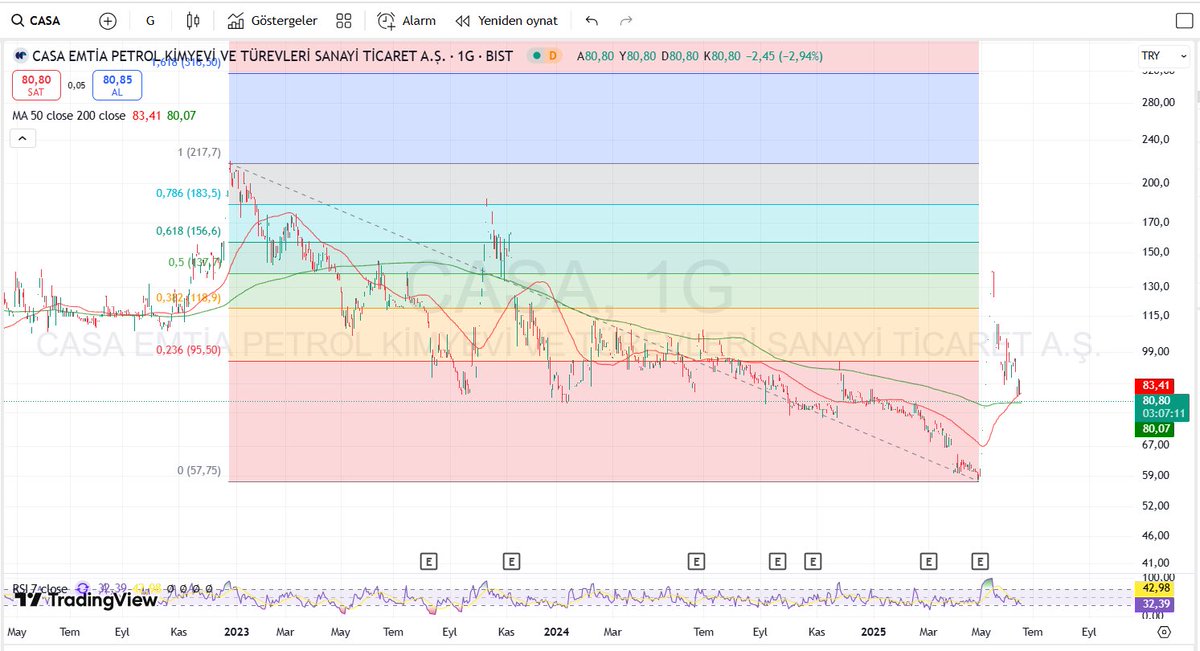This screenshot has width=1200, height=651.
Task: Click earnings E marker above Kas 2024
Action: 812,561
